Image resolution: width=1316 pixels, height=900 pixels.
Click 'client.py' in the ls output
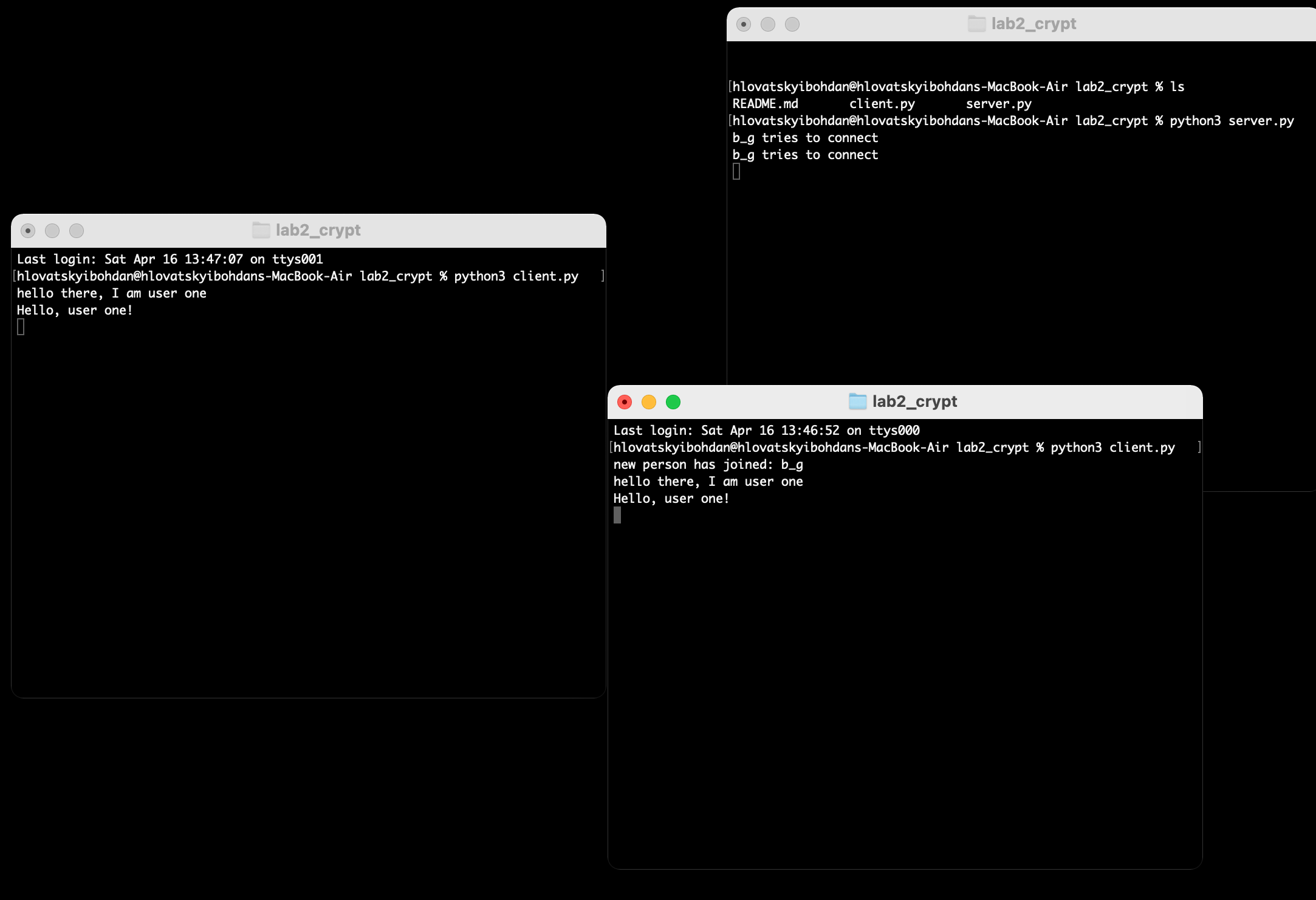coord(882,104)
